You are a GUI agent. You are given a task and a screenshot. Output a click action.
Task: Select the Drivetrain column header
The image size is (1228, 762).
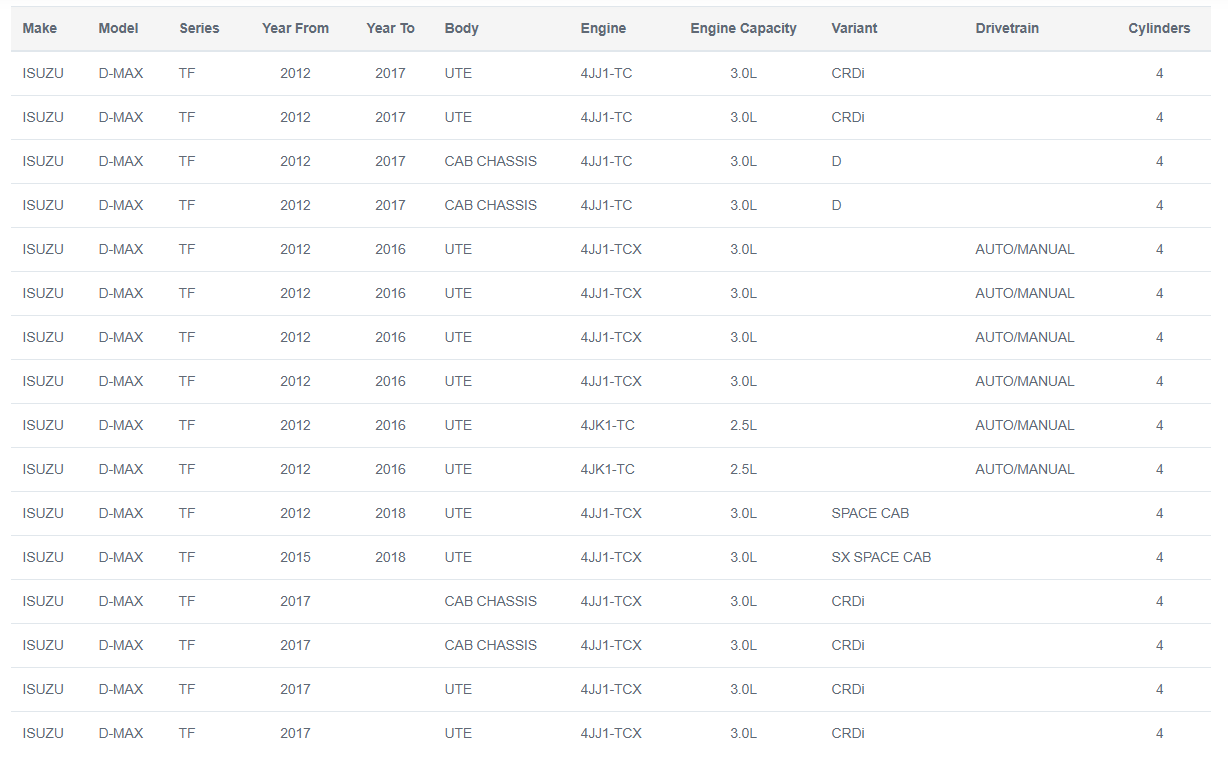pyautogui.click(x=1007, y=28)
